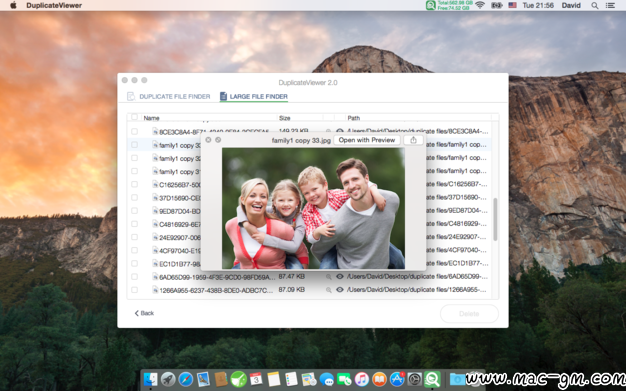Click the Delete button
The image size is (626, 391).
pos(469,314)
